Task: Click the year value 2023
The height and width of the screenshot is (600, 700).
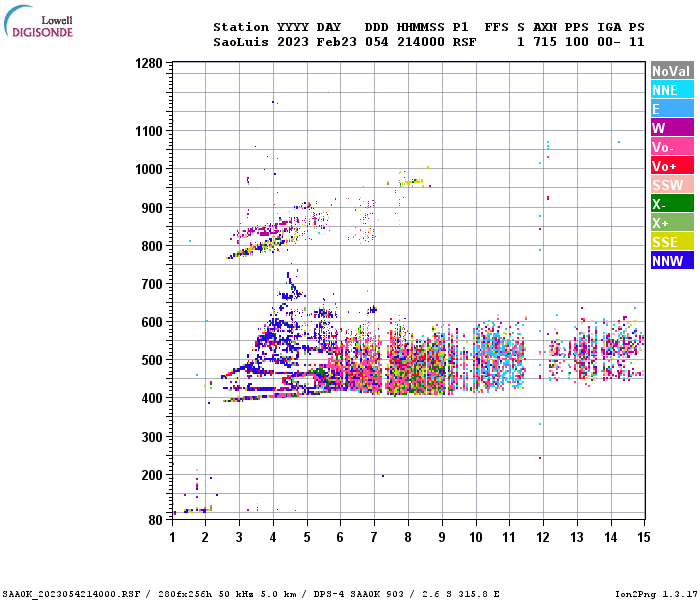Action: (293, 42)
